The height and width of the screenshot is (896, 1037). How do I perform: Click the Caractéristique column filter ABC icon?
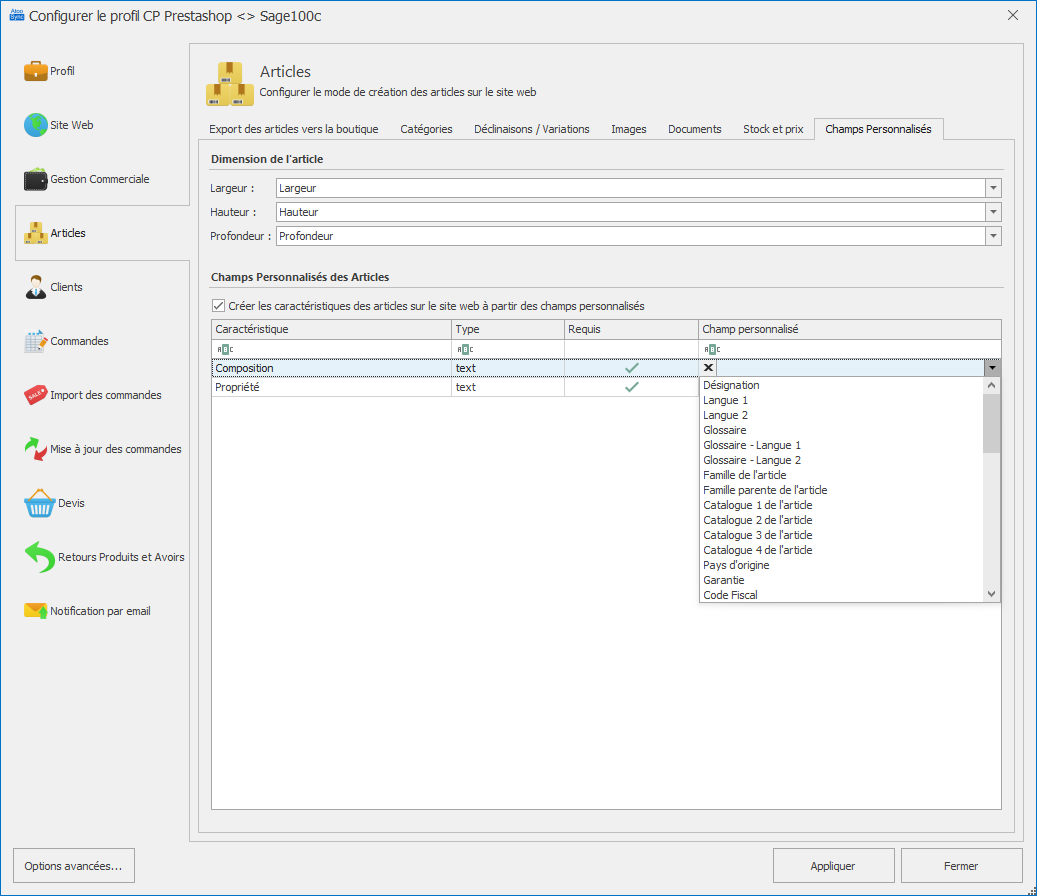coord(226,349)
